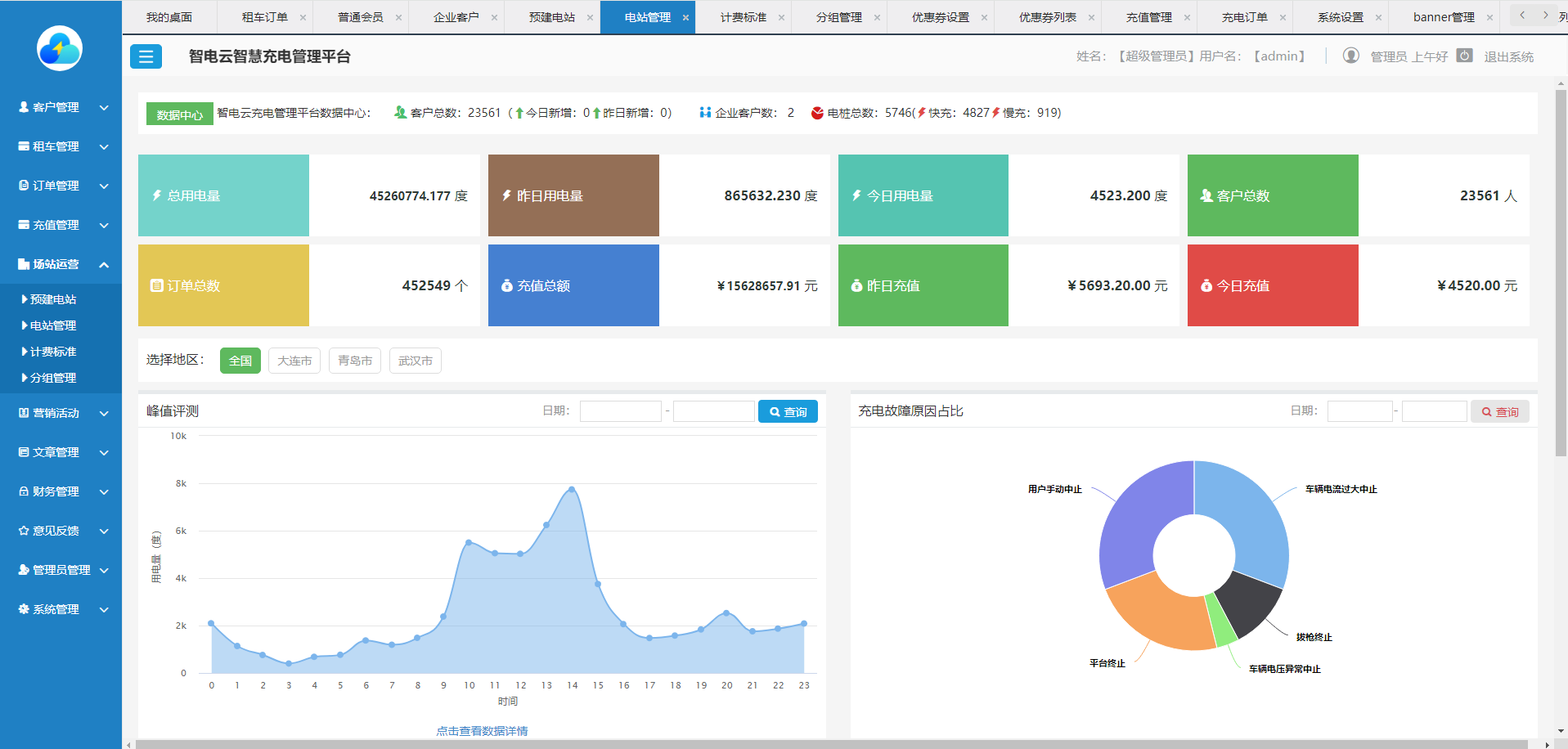Open 计费标准 in the sidebar submenu
This screenshot has width=1568, height=749.
pyautogui.click(x=53, y=352)
